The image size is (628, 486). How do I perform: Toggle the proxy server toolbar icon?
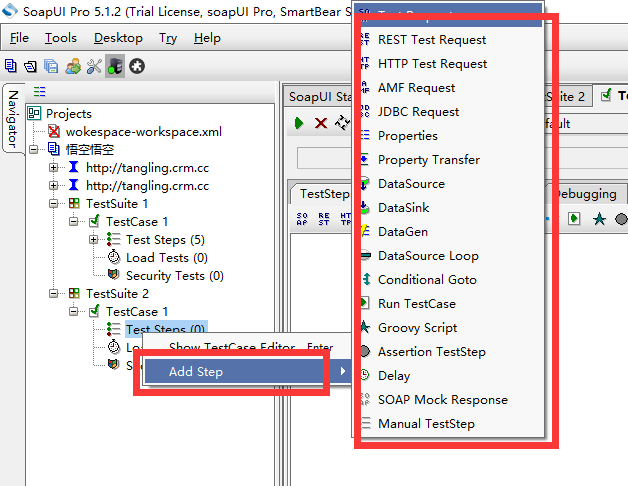pyautogui.click(x=115, y=66)
